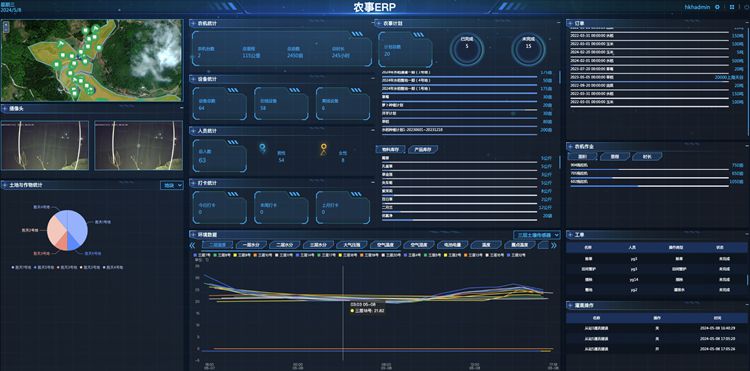Screen dimensions: 750x371
Task: Select the 大气压强 environment tab
Action: [x=351, y=245]
